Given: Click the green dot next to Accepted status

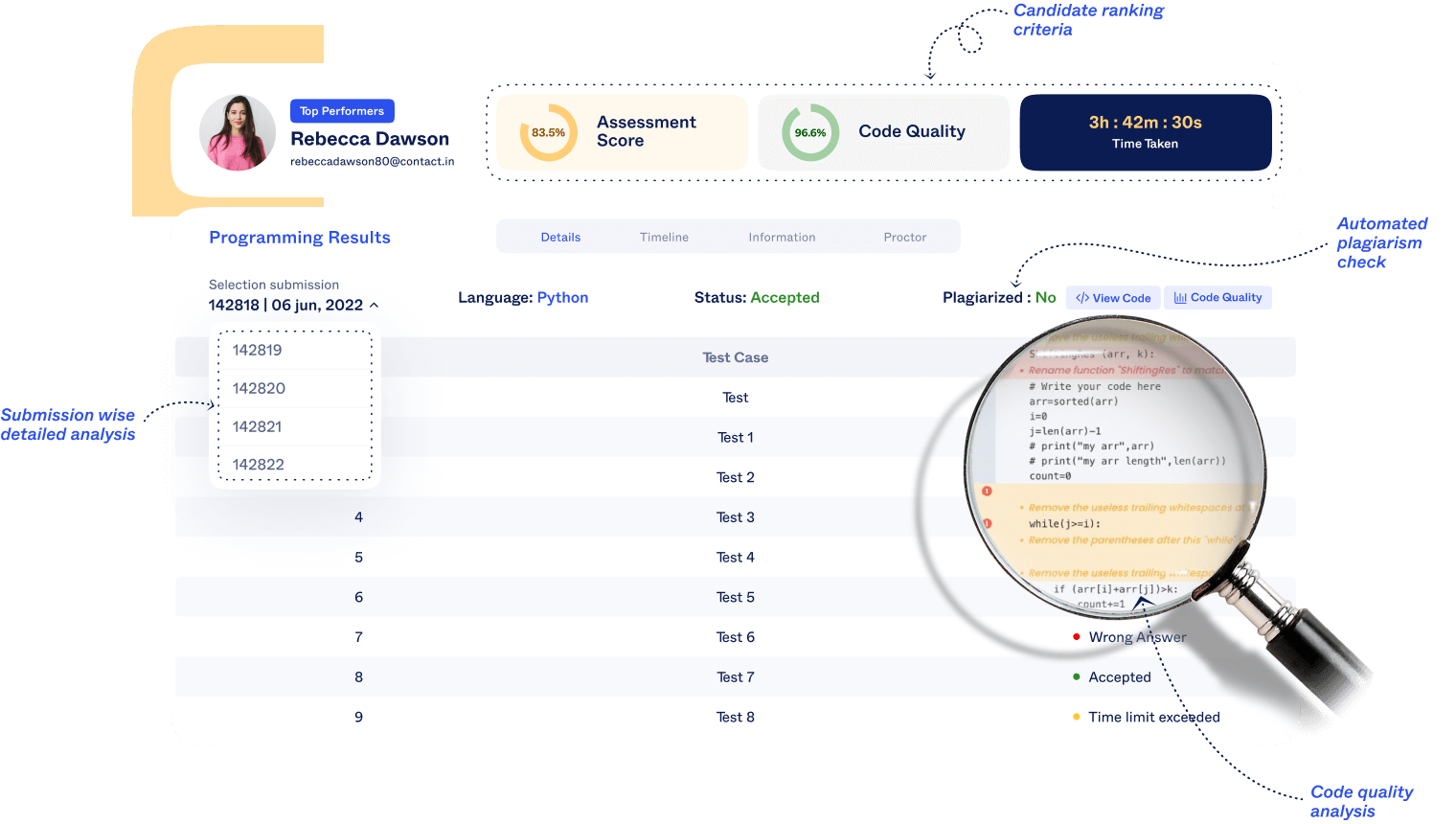Looking at the screenshot, I should click(1077, 676).
